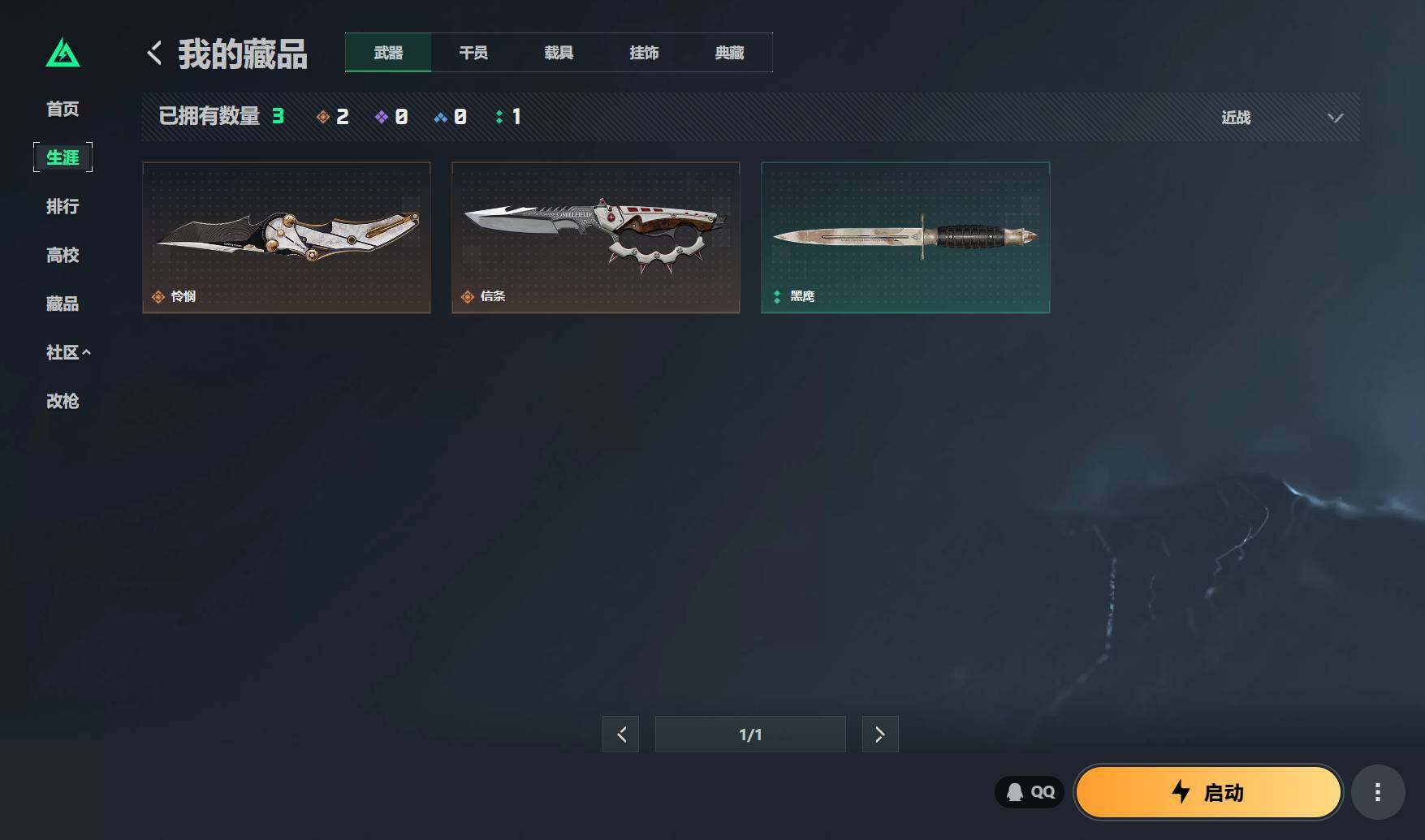Select the 怜悯 knife thumbnail
Image resolution: width=1425 pixels, height=840 pixels.
tap(287, 237)
